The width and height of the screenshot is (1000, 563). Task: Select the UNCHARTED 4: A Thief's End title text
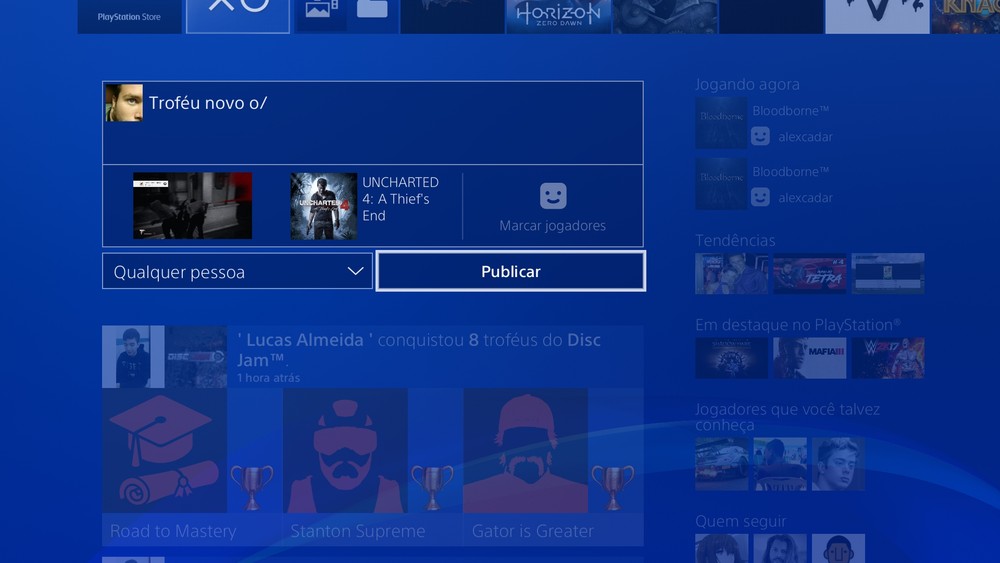(401, 199)
